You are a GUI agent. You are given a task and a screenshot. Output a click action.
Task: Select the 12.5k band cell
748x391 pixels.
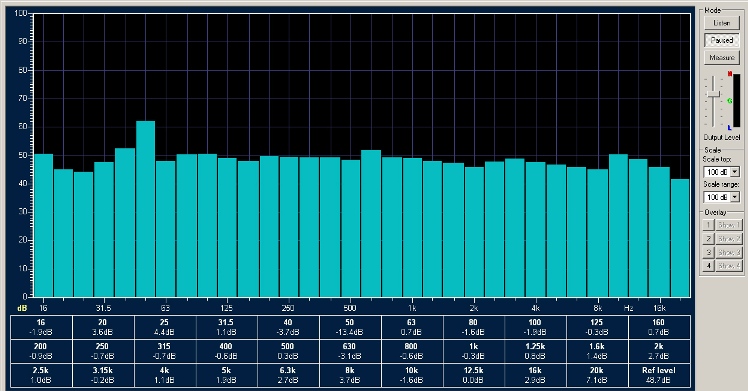pos(473,375)
